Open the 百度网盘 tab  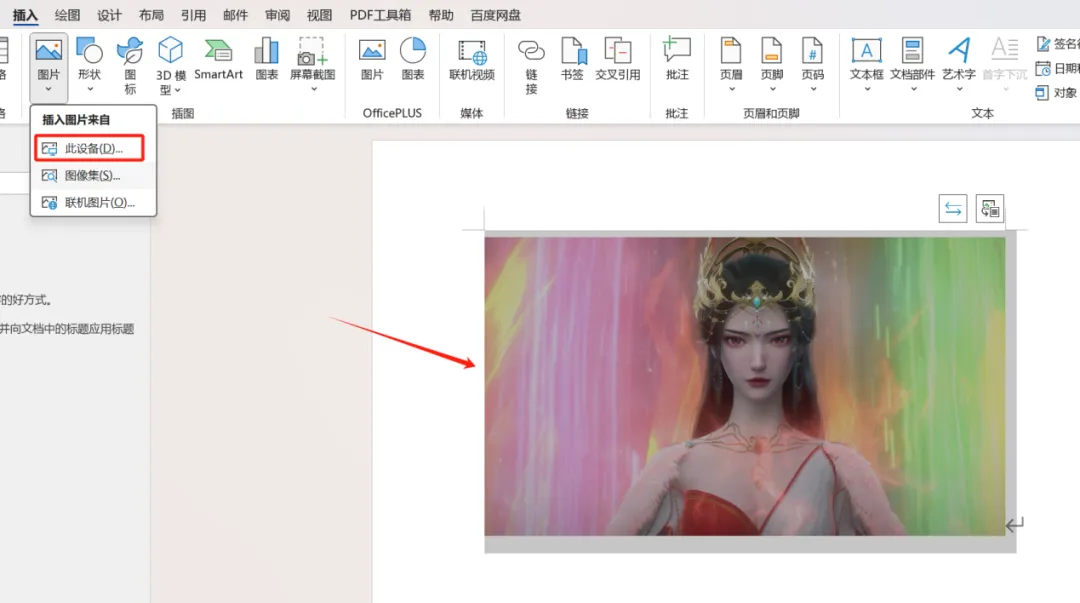pyautogui.click(x=495, y=15)
